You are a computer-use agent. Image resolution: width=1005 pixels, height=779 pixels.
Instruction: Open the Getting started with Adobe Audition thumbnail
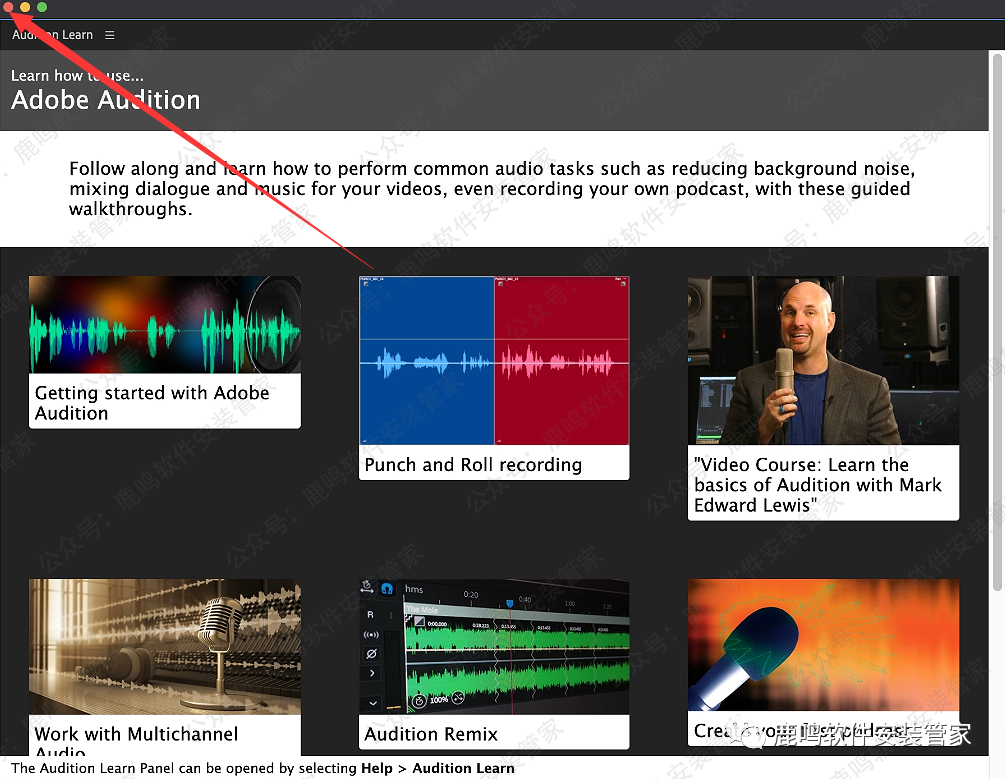click(165, 324)
